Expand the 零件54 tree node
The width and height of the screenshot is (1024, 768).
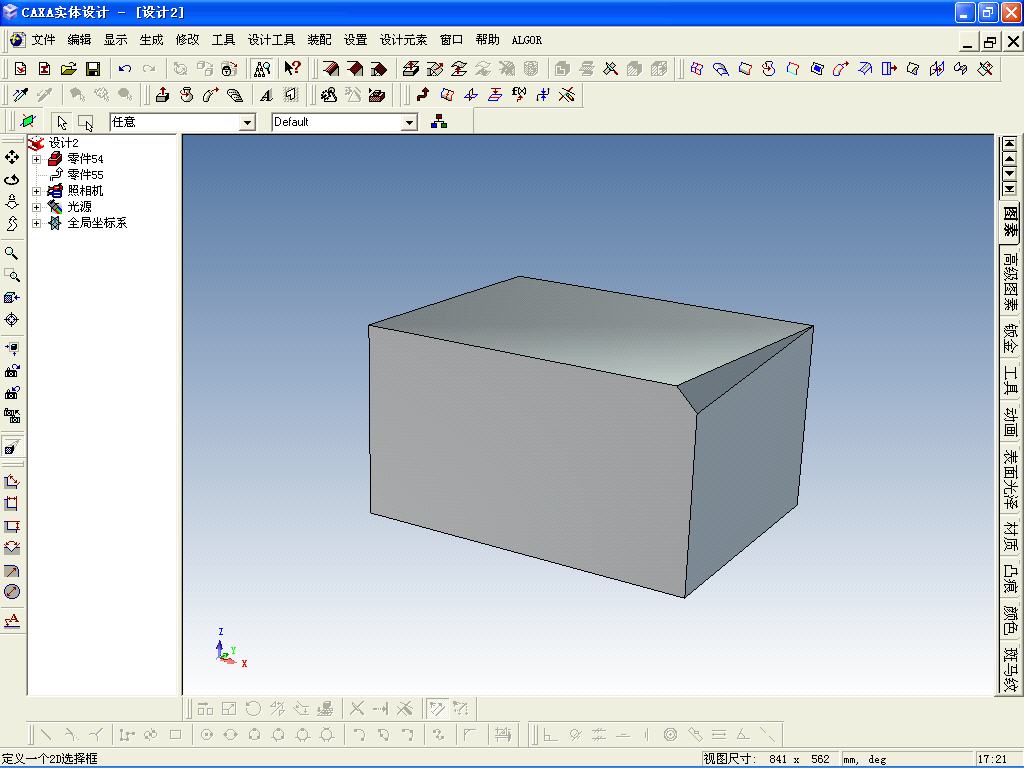click(x=37, y=159)
